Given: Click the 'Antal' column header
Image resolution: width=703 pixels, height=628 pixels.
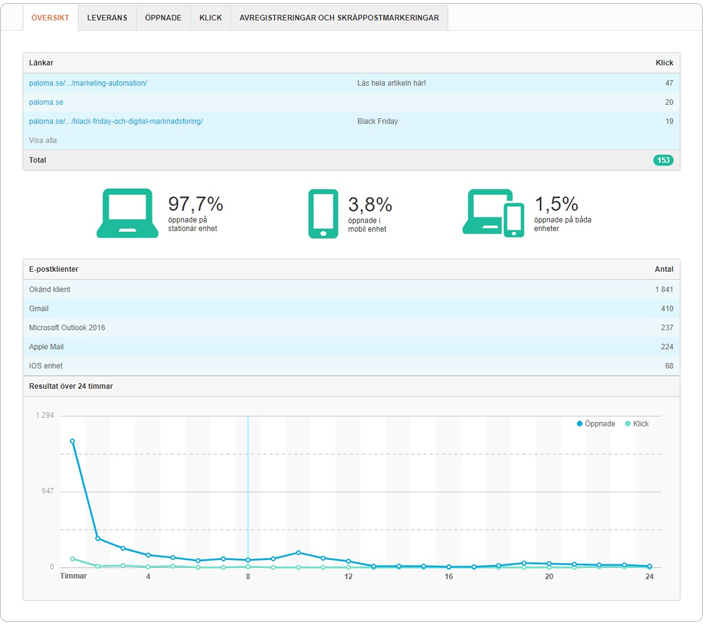Looking at the screenshot, I should click(x=664, y=269).
